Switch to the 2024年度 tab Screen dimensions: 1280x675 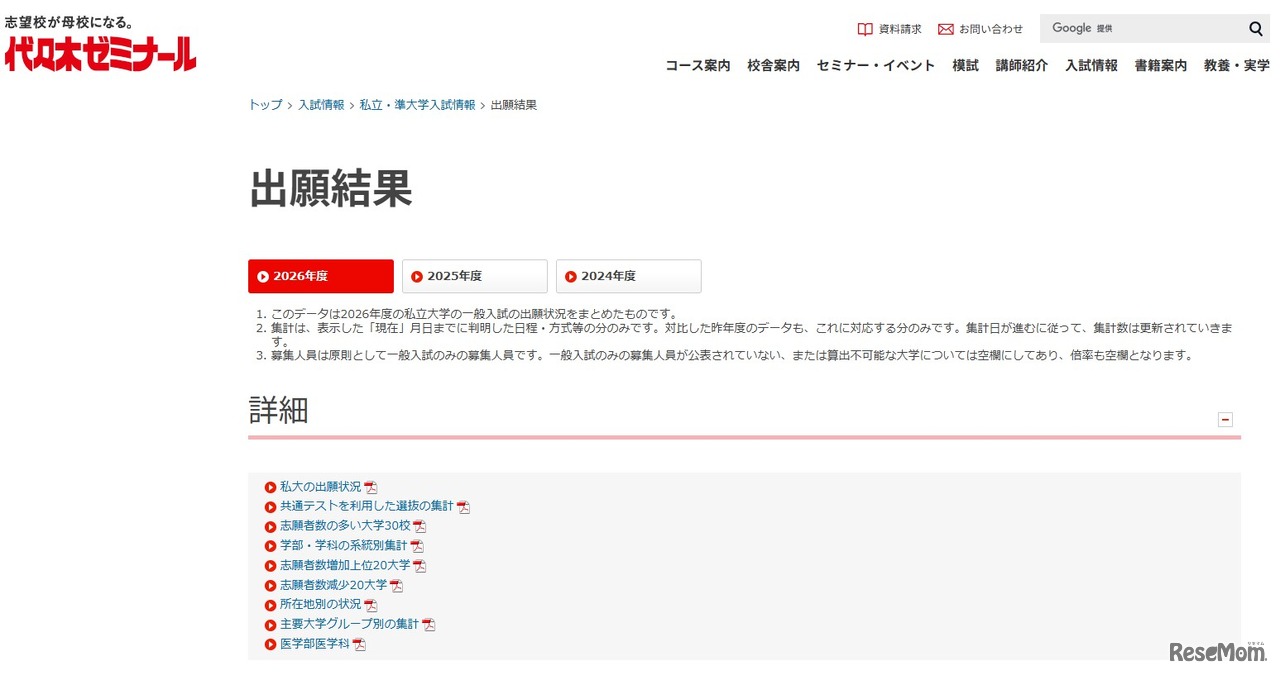tap(628, 276)
